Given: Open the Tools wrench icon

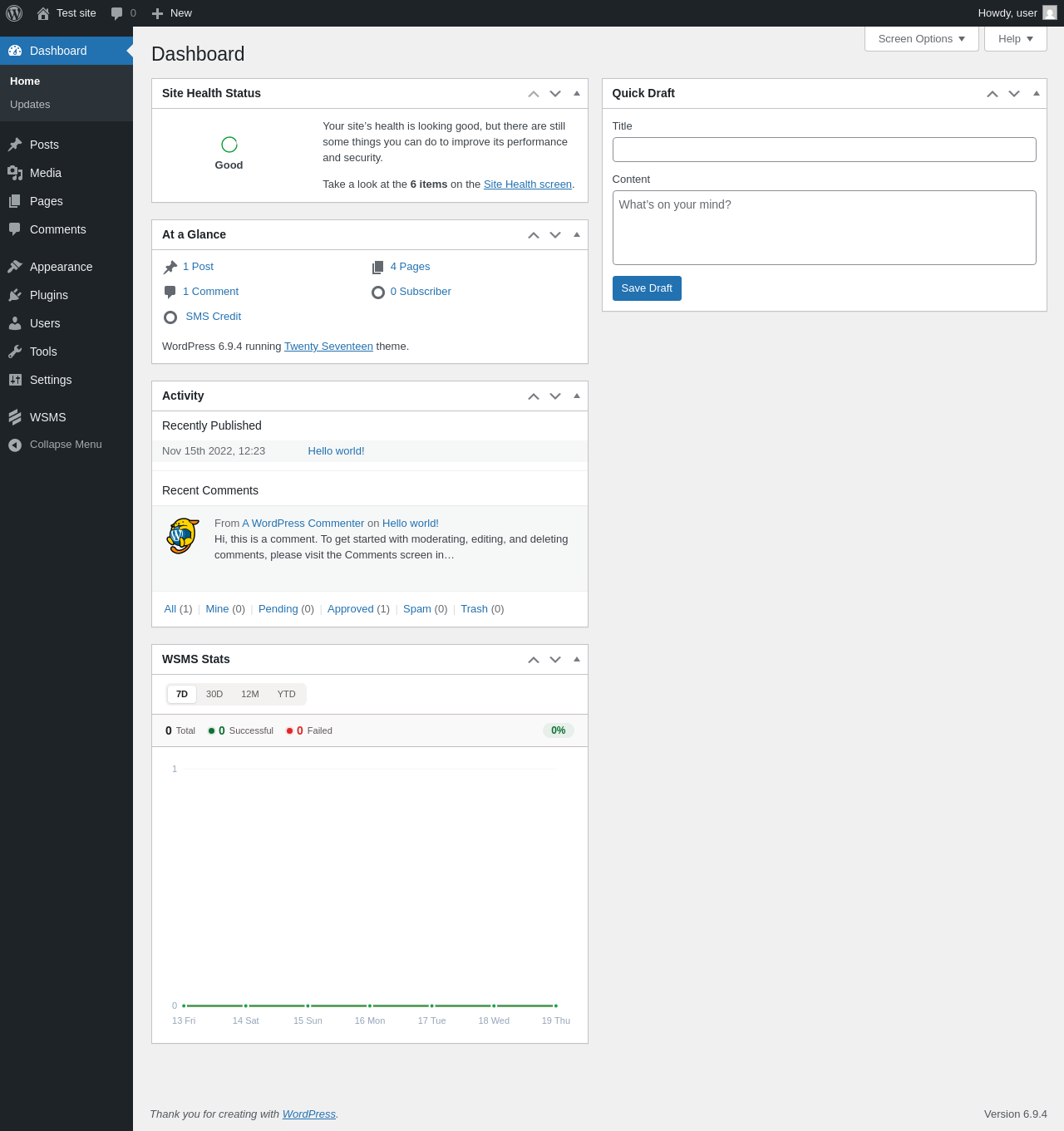Looking at the screenshot, I should point(15,352).
